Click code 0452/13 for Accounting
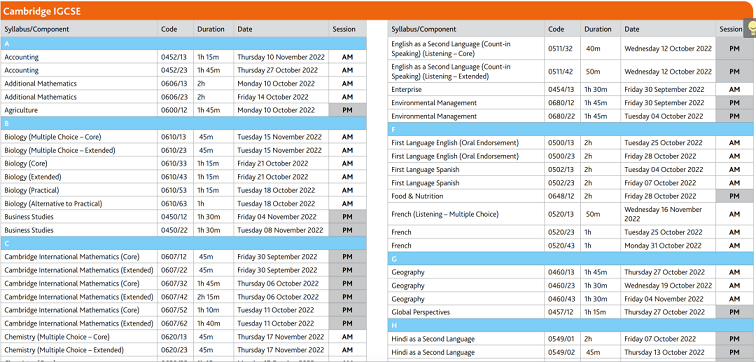Viewport: 756px width, 362px height. [x=172, y=57]
